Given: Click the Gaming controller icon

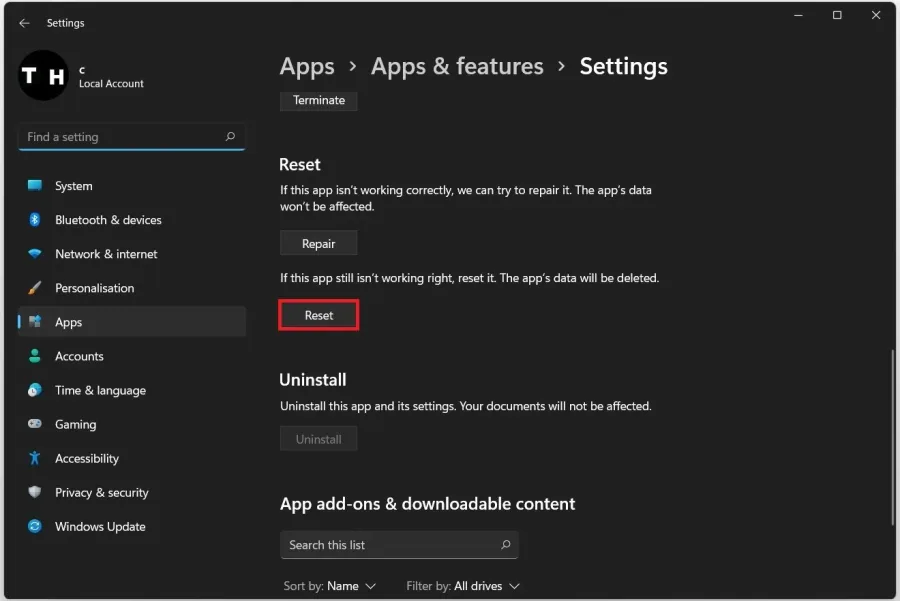Looking at the screenshot, I should (34, 424).
